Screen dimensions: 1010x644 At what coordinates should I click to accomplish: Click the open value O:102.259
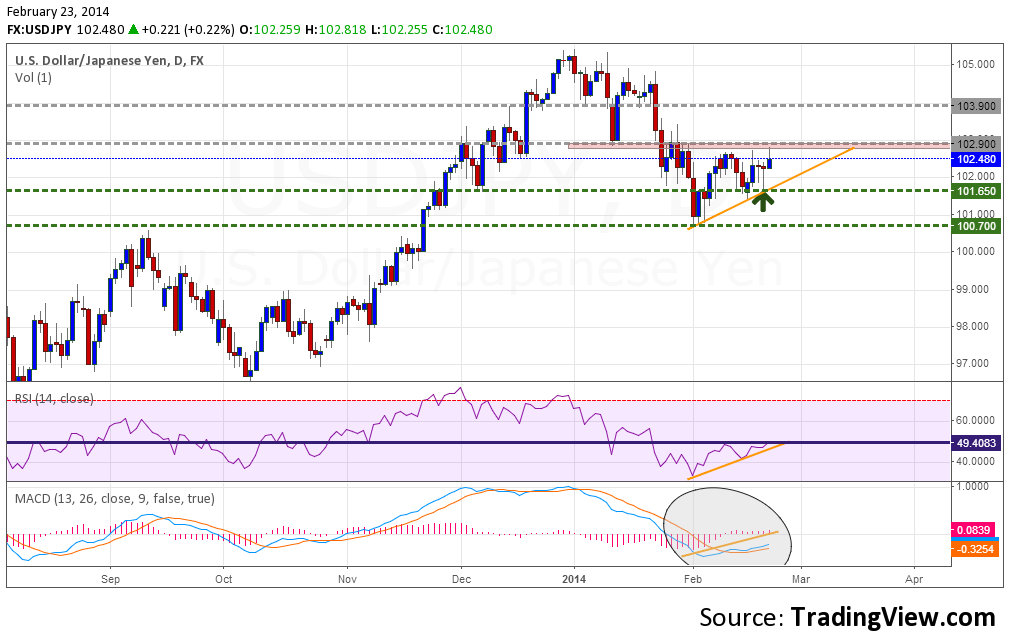[x=270, y=30]
